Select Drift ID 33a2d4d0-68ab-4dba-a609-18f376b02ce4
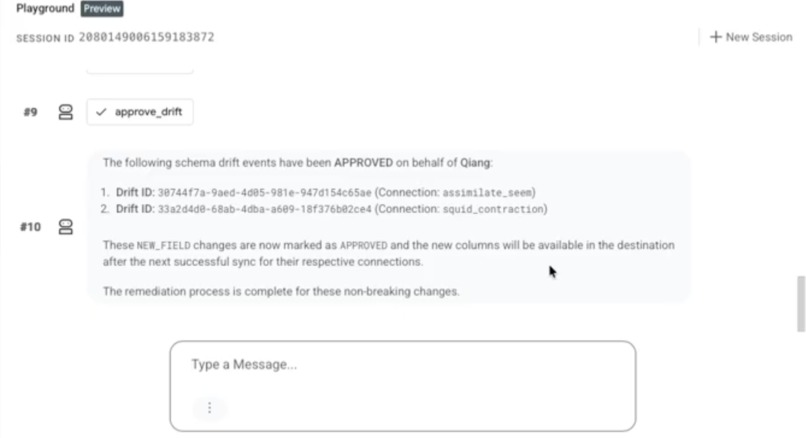 (x=264, y=209)
